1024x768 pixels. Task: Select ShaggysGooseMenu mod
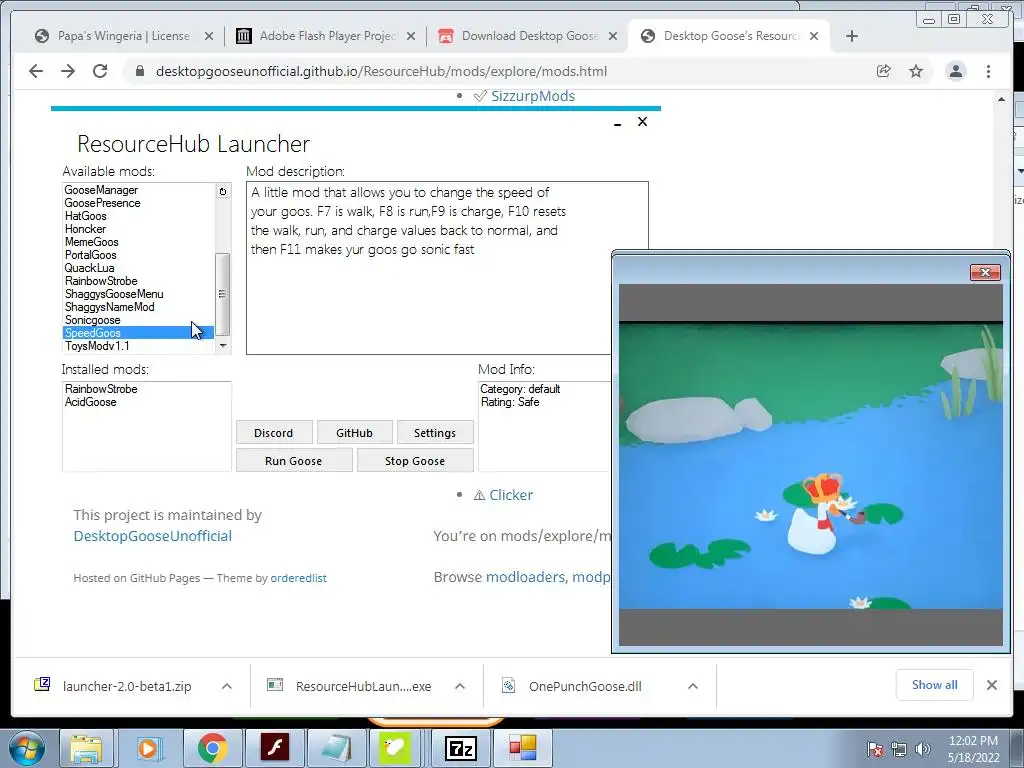coord(114,295)
